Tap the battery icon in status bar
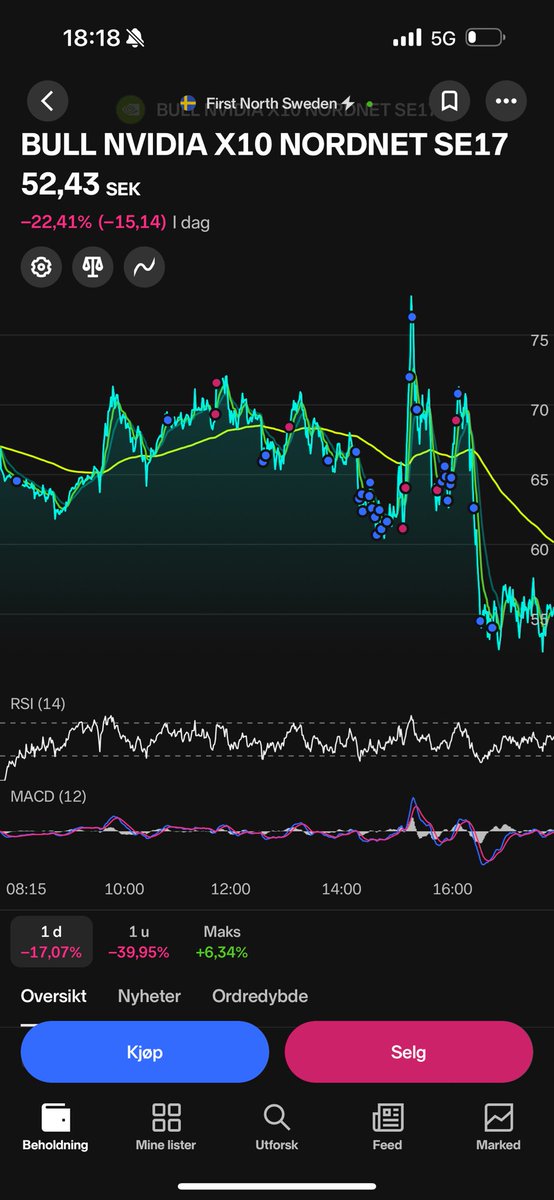This screenshot has height=1200, width=554. tap(485, 38)
